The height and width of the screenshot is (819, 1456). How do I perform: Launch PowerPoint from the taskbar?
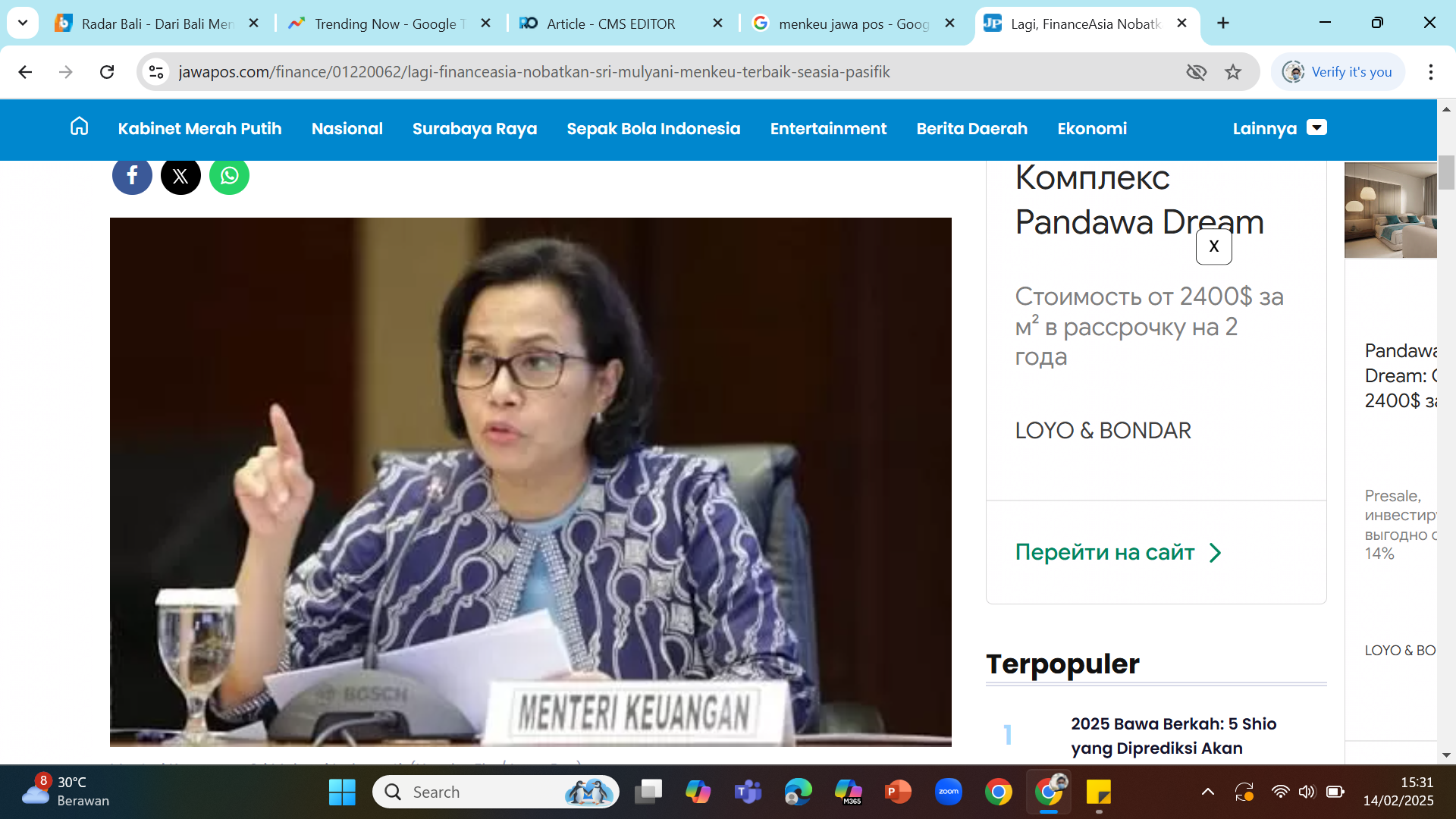[898, 792]
